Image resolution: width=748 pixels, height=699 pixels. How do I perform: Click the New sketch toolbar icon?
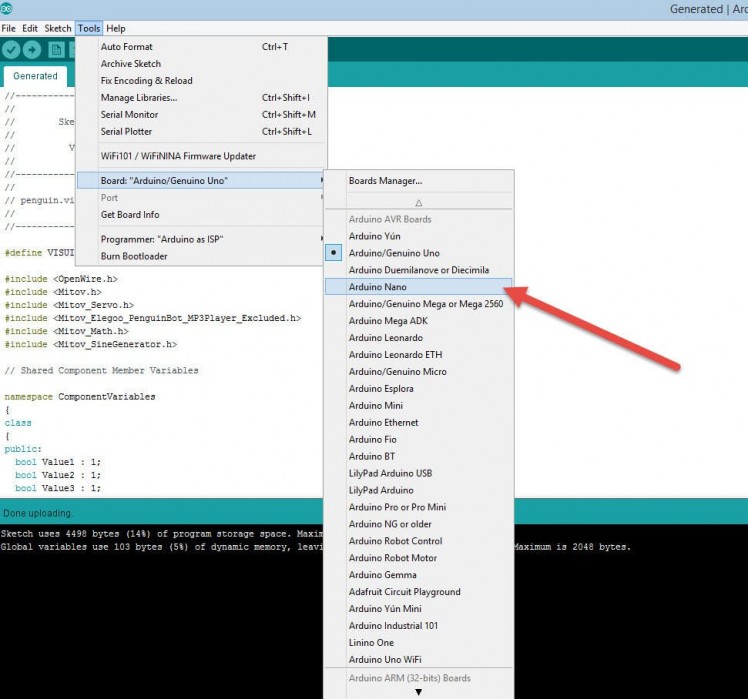[57, 50]
